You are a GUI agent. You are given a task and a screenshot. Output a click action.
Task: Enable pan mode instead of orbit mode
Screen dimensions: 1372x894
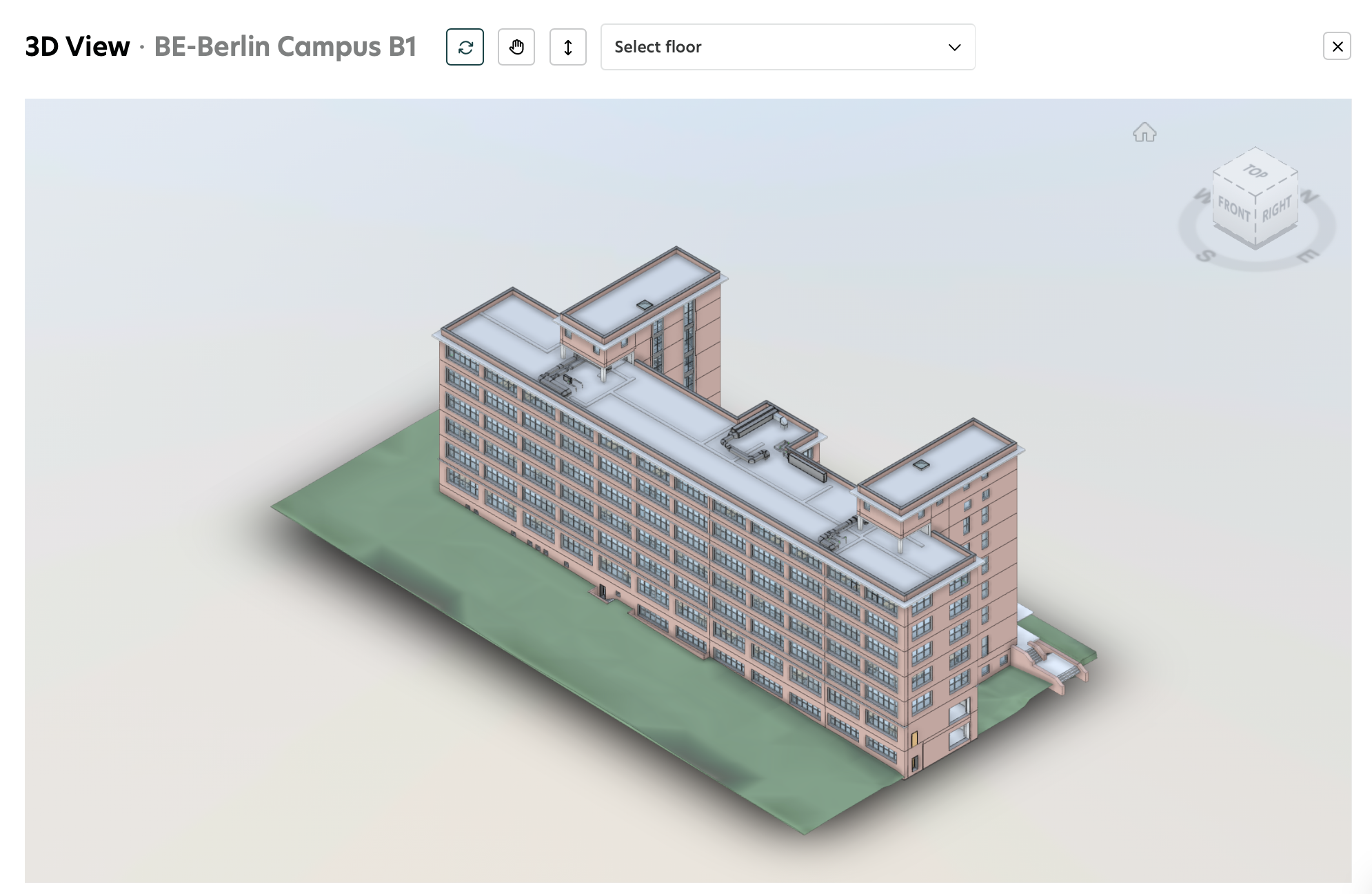click(x=516, y=47)
